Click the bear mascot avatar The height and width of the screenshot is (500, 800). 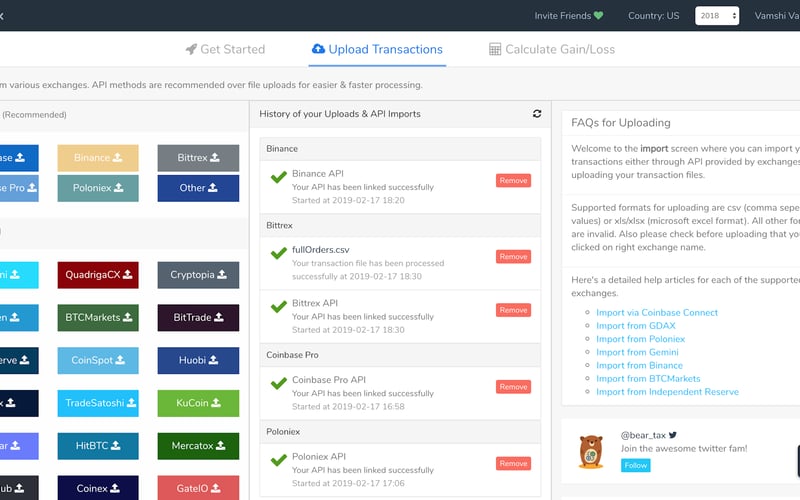(591, 452)
